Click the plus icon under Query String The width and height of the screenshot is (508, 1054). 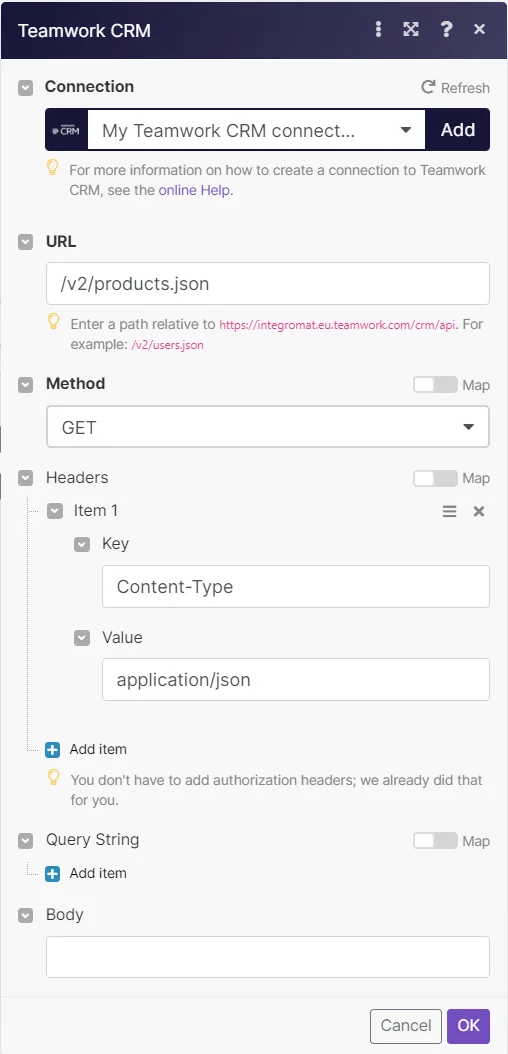tap(52, 874)
